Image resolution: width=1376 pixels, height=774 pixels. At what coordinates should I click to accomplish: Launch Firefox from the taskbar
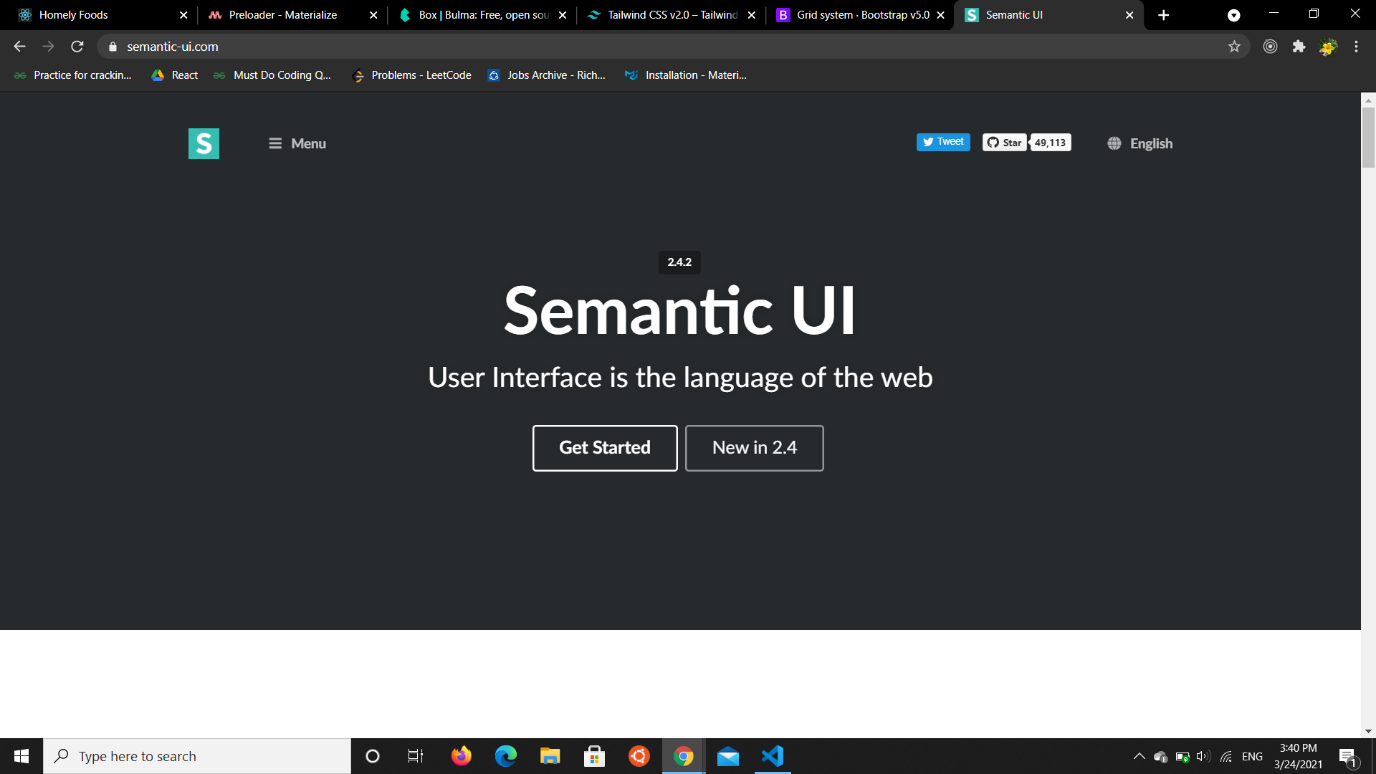[461, 756]
